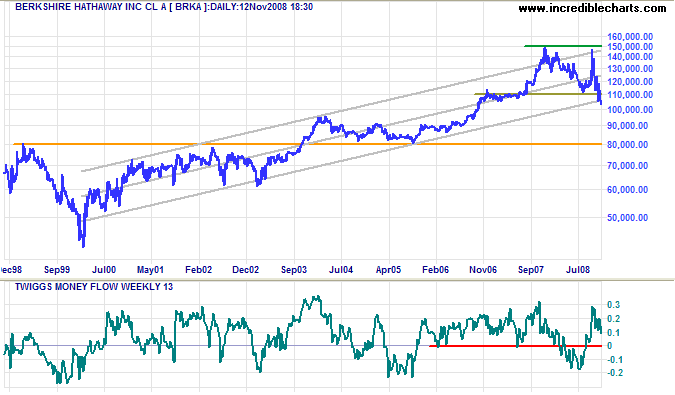This screenshot has width=675, height=395.
Task: Click the Jul04 date axis label
Action: point(341,270)
